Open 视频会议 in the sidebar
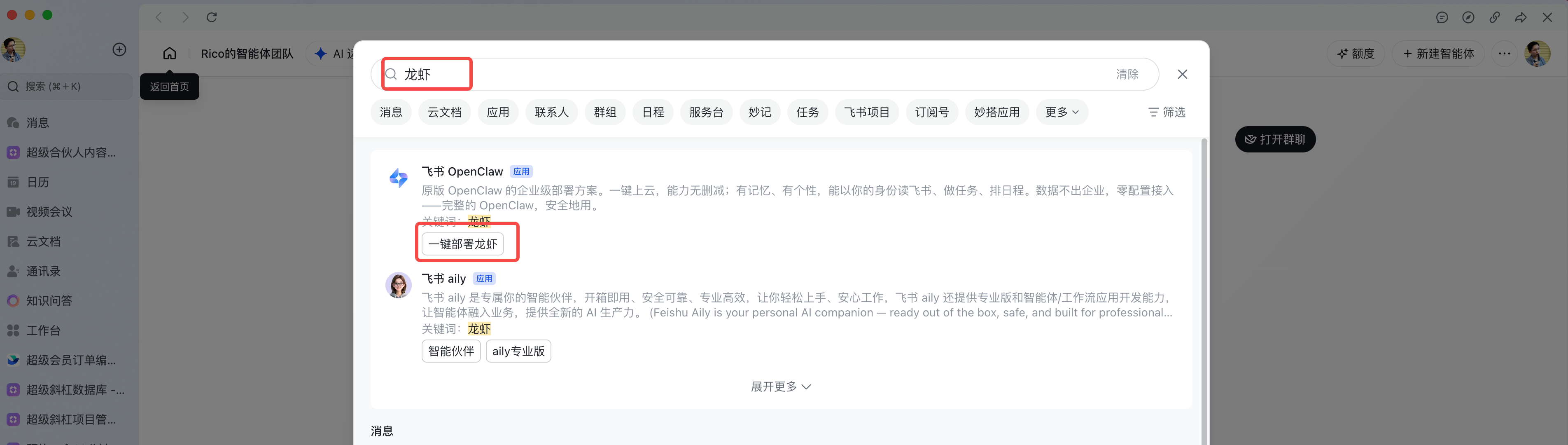 tap(49, 212)
